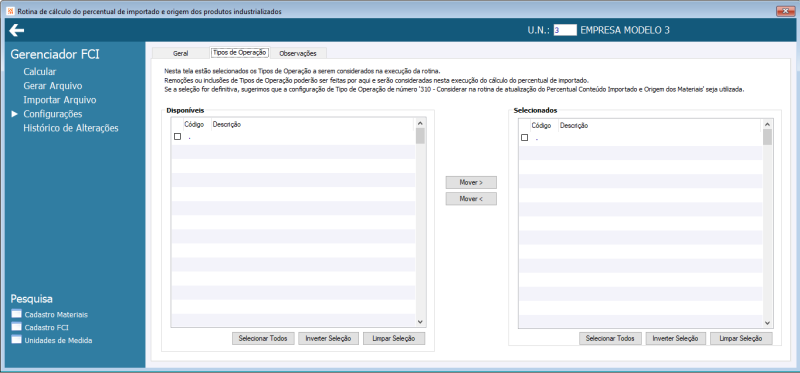The image size is (800, 373).
Task: Click Código column header in Disponíveis
Action: coord(194,125)
